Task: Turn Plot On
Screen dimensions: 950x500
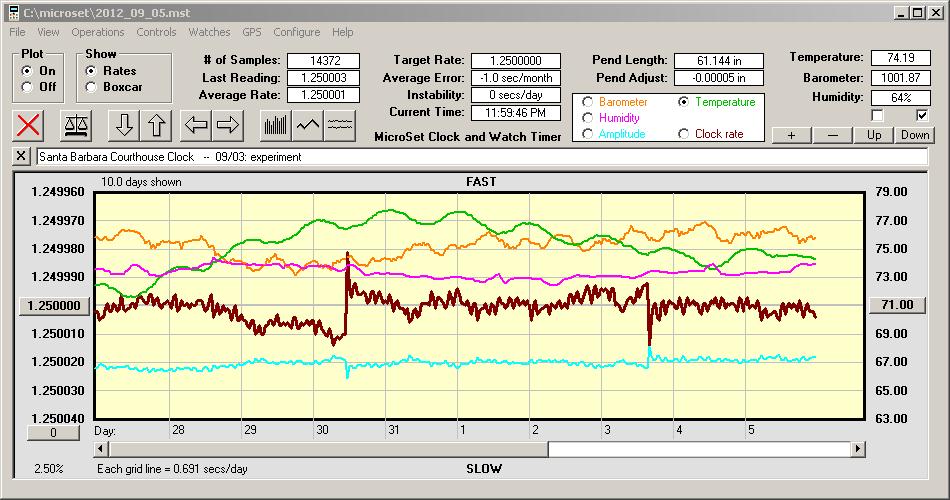Action: 27,71
